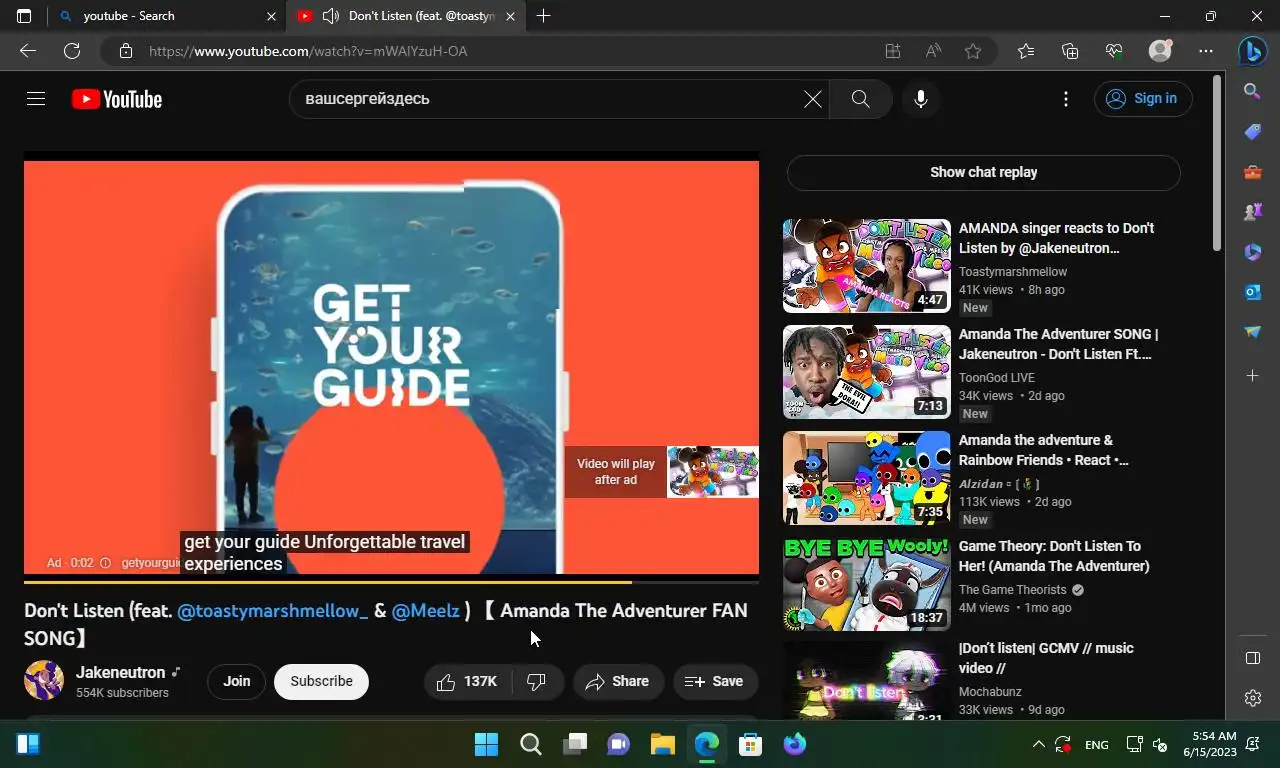This screenshot has height=768, width=1280.
Task: Dislike the video with thumbs down
Action: tap(537, 681)
